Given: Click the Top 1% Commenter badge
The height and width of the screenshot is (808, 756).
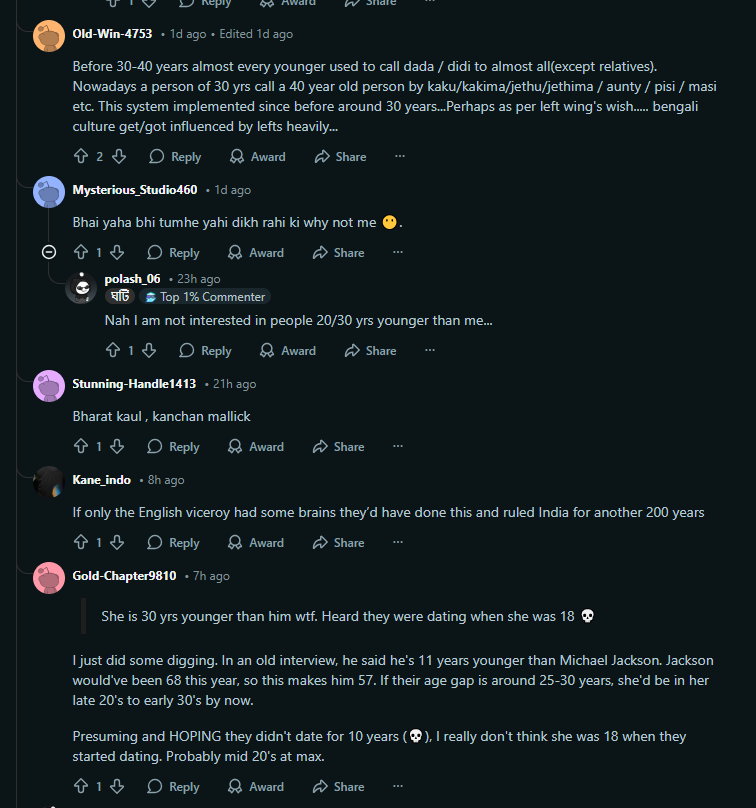Looking at the screenshot, I should click(206, 297).
